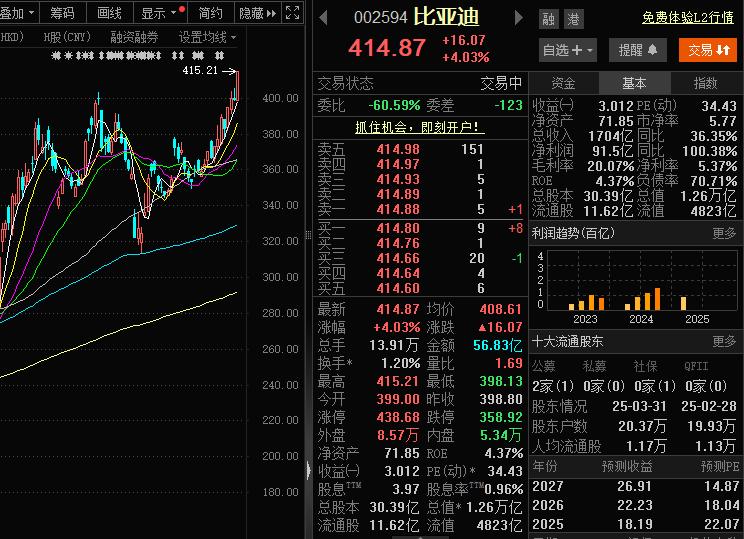The height and width of the screenshot is (539, 744).
Task: Click 买三 price 414.66
Action: pos(398,258)
